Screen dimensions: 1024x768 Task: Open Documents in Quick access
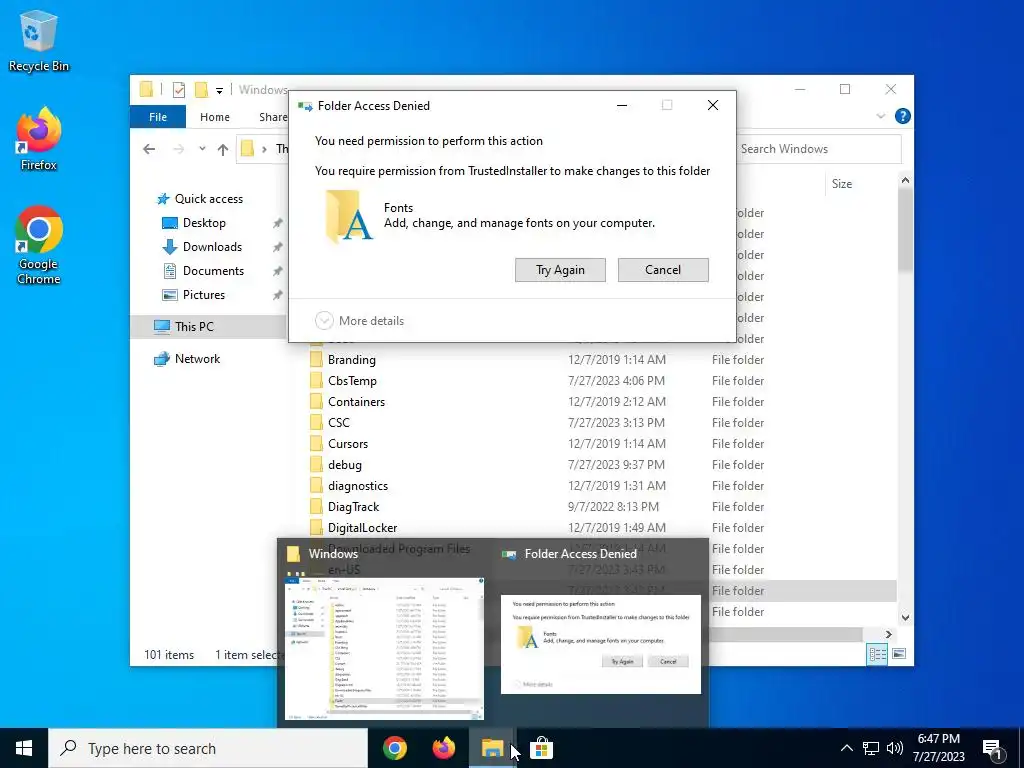click(203, 271)
